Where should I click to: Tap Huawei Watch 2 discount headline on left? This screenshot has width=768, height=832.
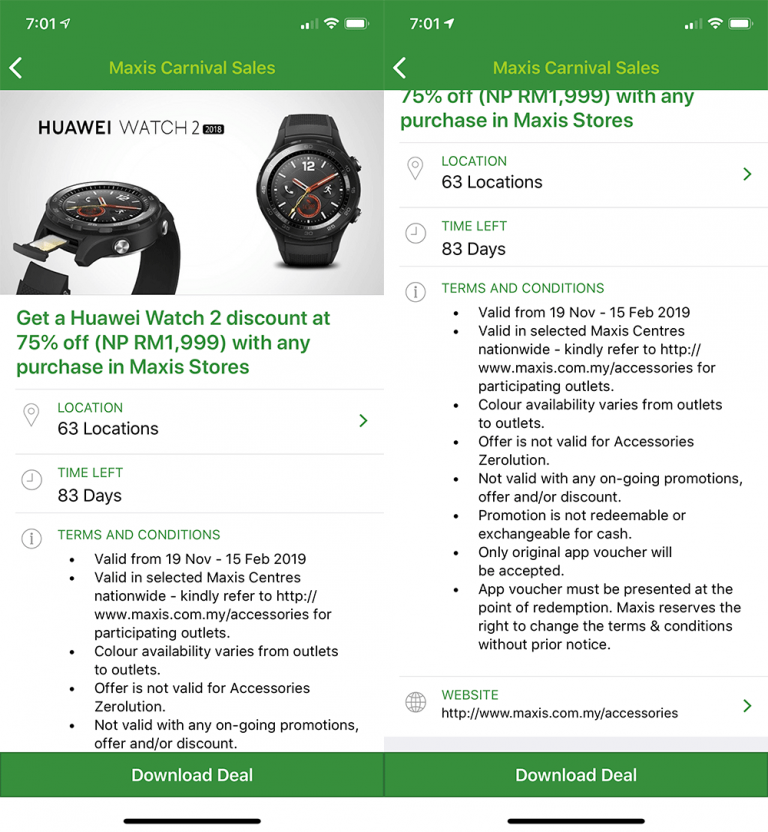click(x=173, y=342)
